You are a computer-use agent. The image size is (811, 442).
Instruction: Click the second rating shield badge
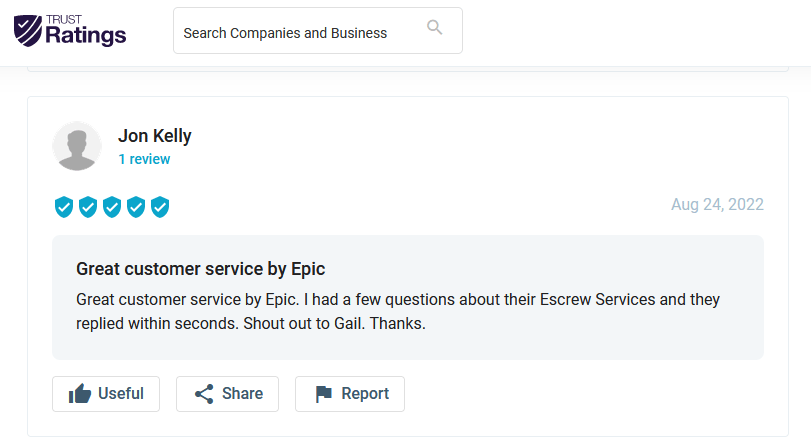click(x=88, y=207)
